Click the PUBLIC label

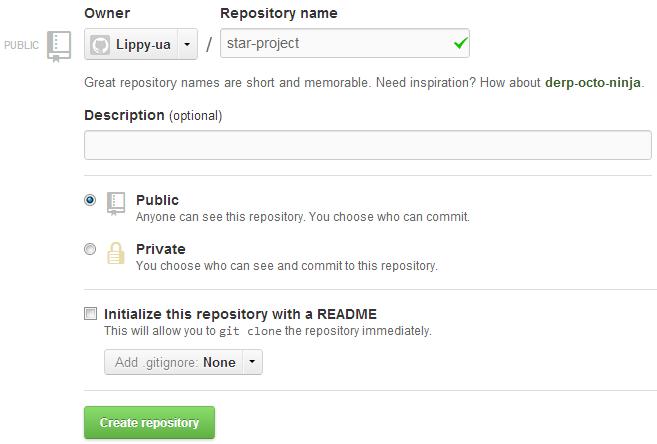pyautogui.click(x=21, y=45)
